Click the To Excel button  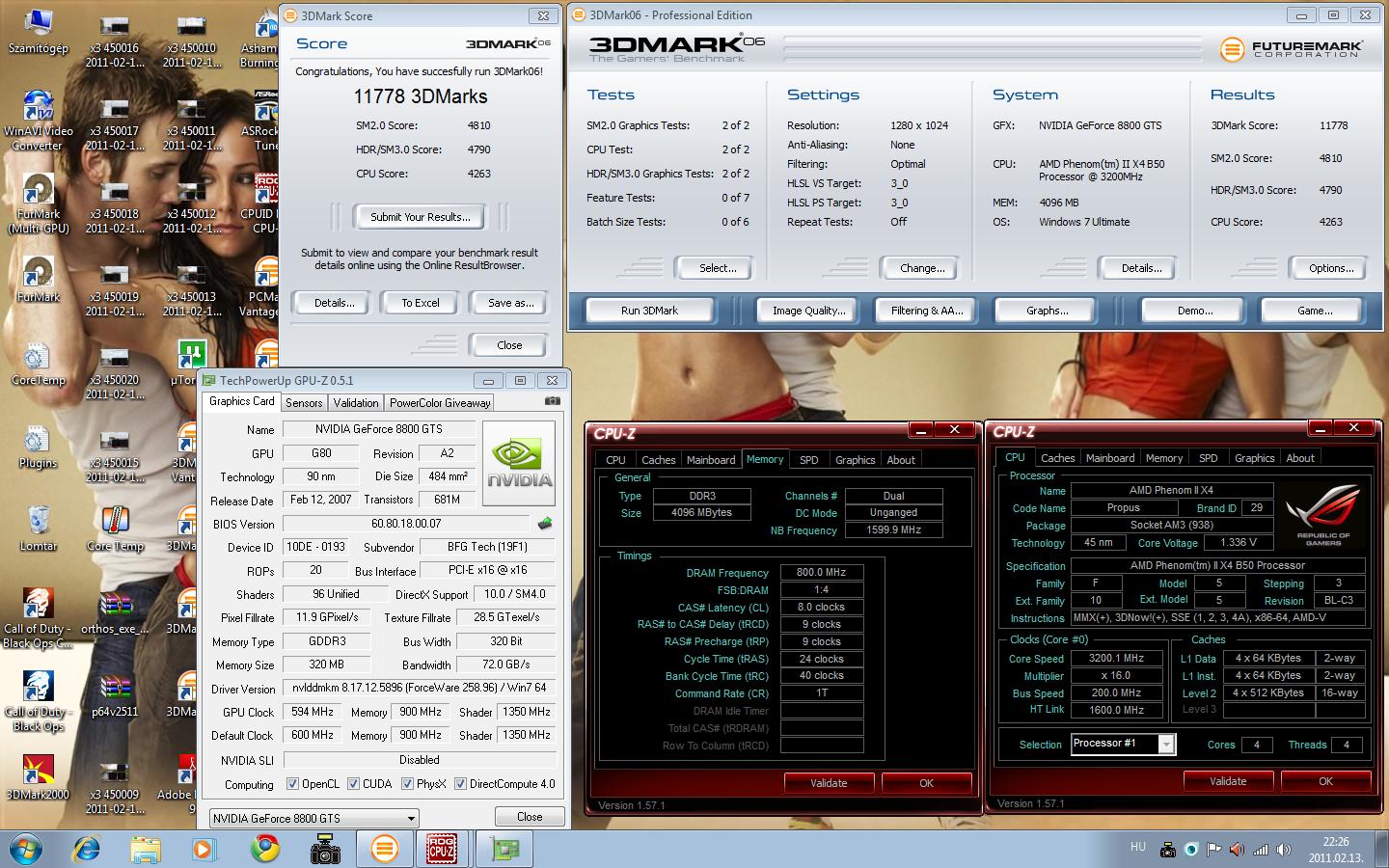[x=421, y=303]
